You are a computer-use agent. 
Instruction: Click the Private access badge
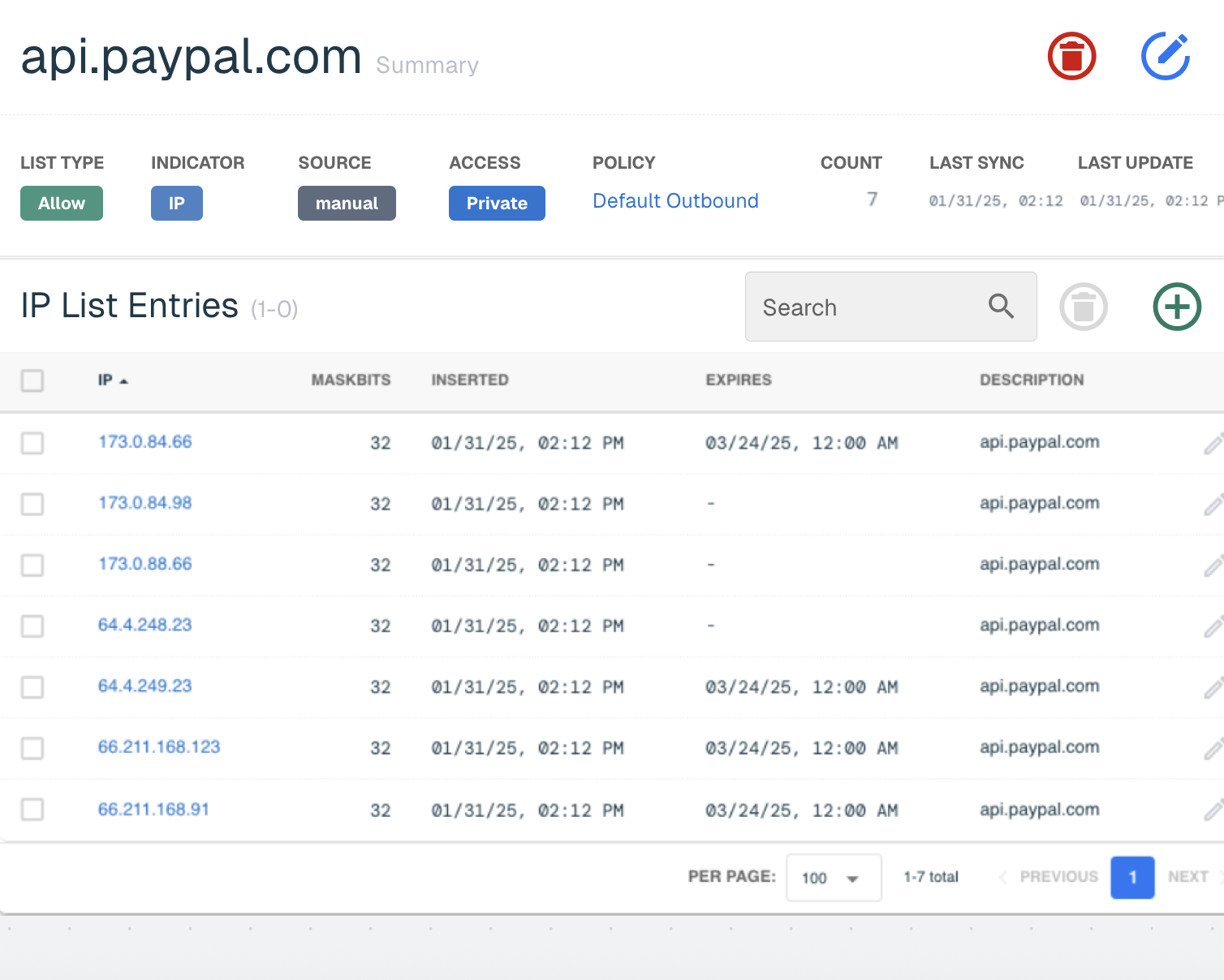pos(497,203)
